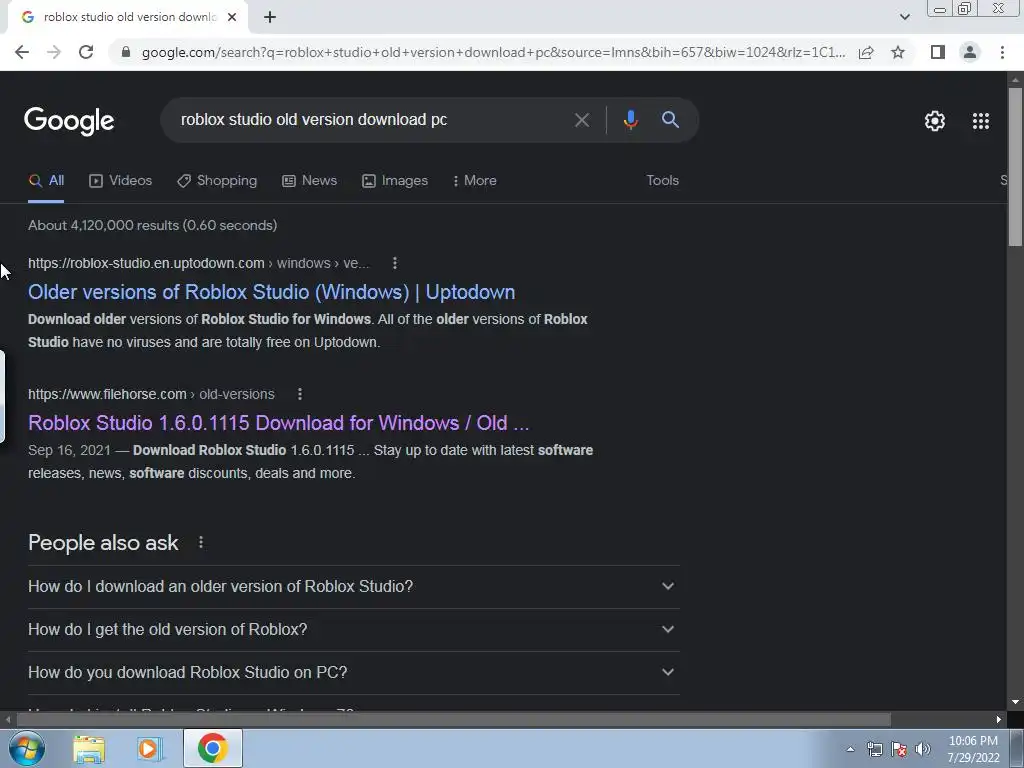Image resolution: width=1024 pixels, height=768 pixels.
Task: Show hidden system tray icons
Action: click(x=850, y=750)
